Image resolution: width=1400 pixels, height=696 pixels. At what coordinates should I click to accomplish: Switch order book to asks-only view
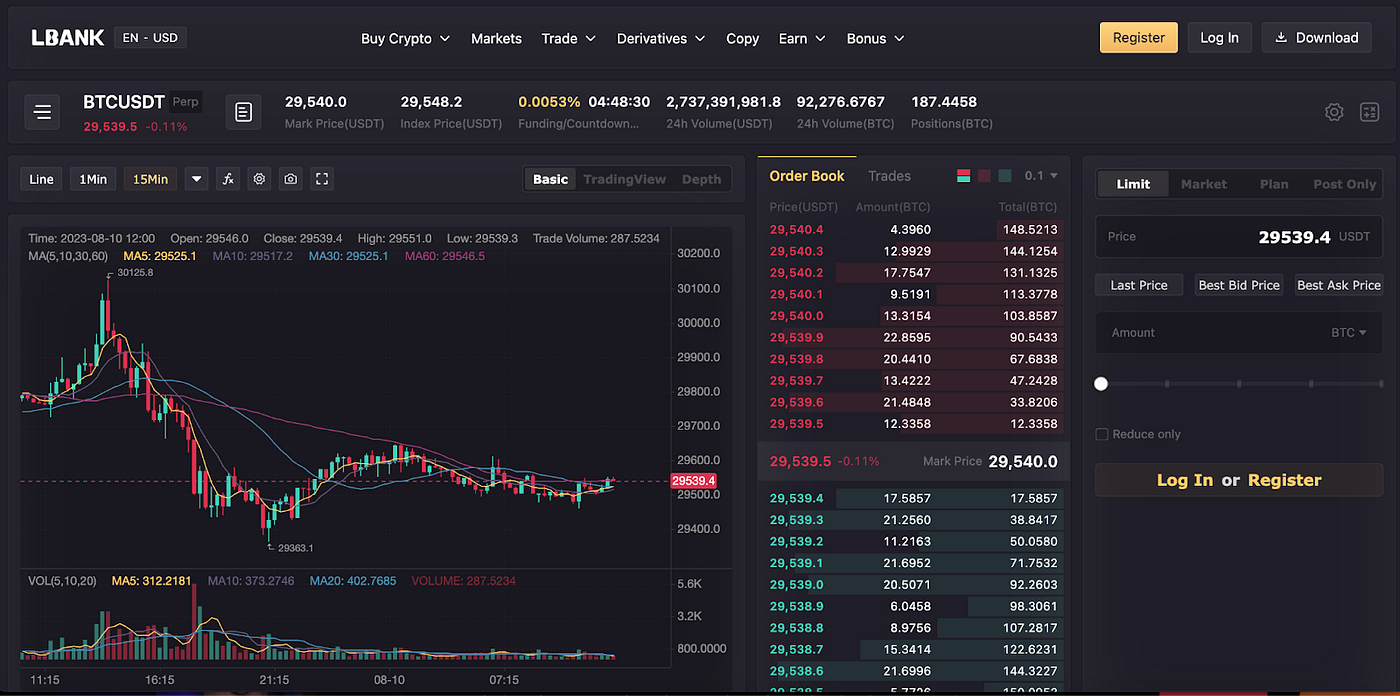[984, 175]
